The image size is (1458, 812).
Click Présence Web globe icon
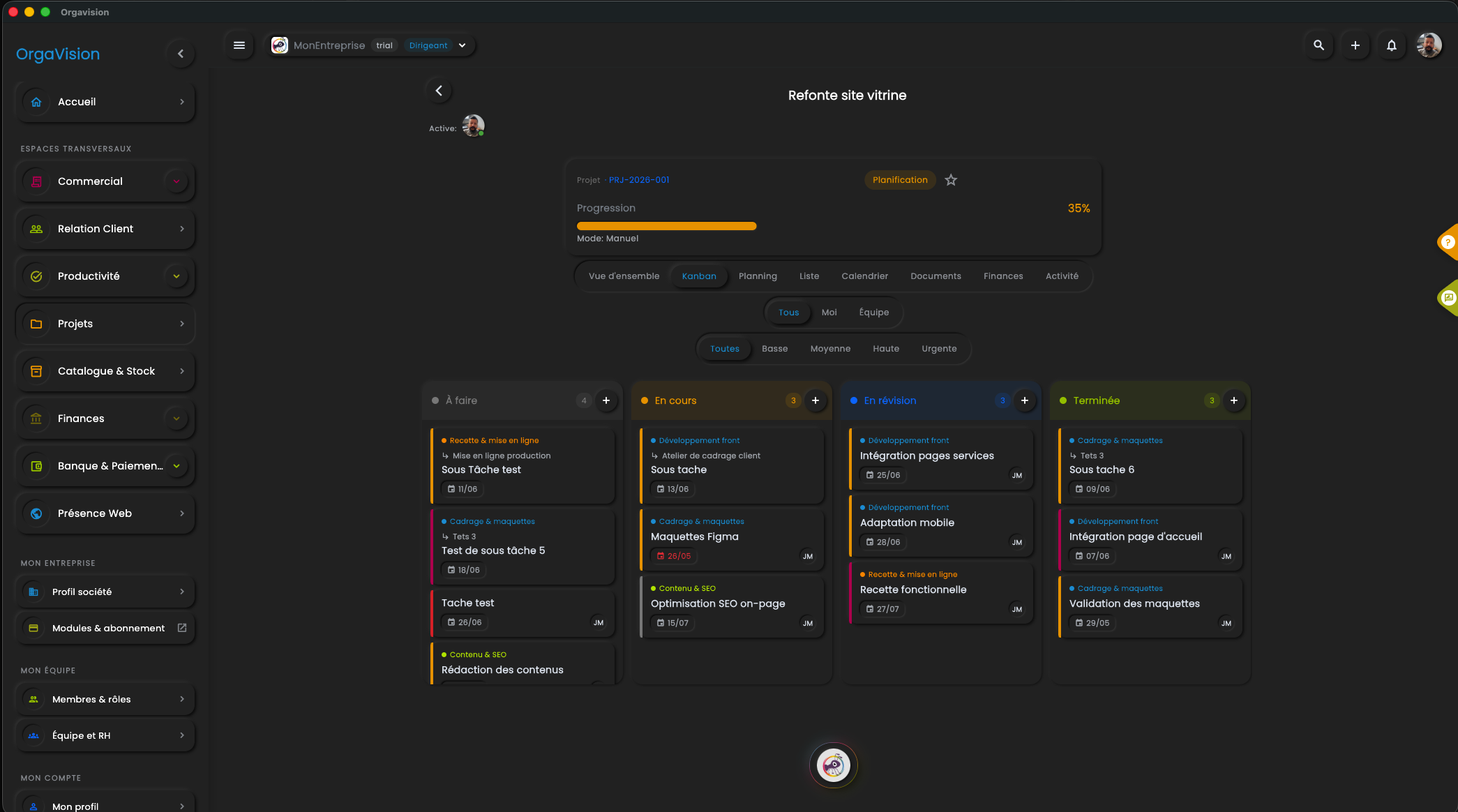coord(36,513)
